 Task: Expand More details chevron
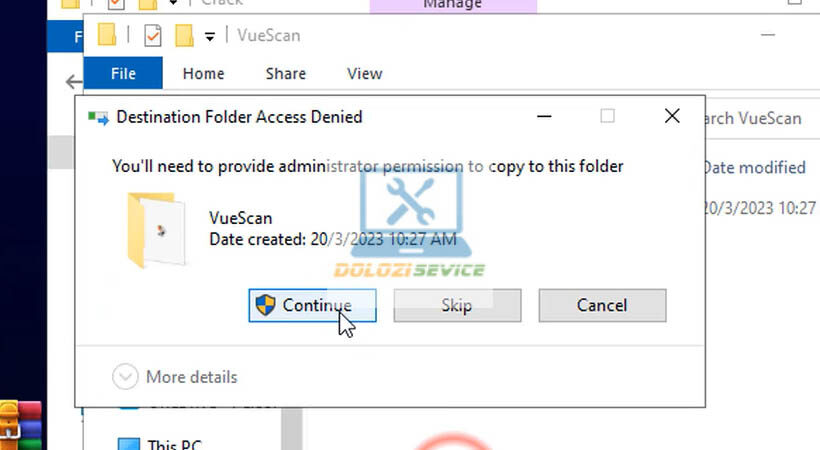(125, 377)
